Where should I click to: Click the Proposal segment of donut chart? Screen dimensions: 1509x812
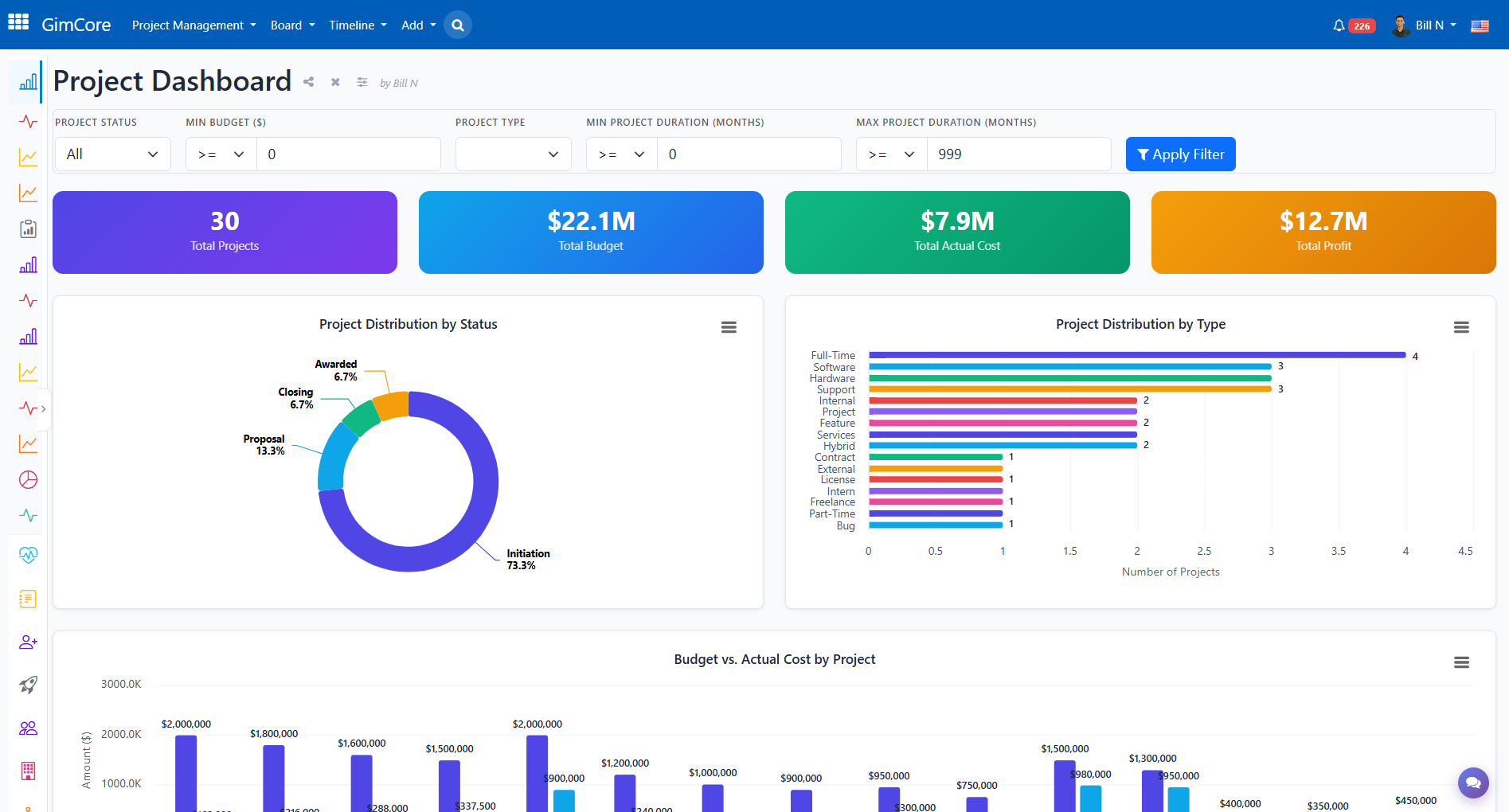tap(336, 457)
